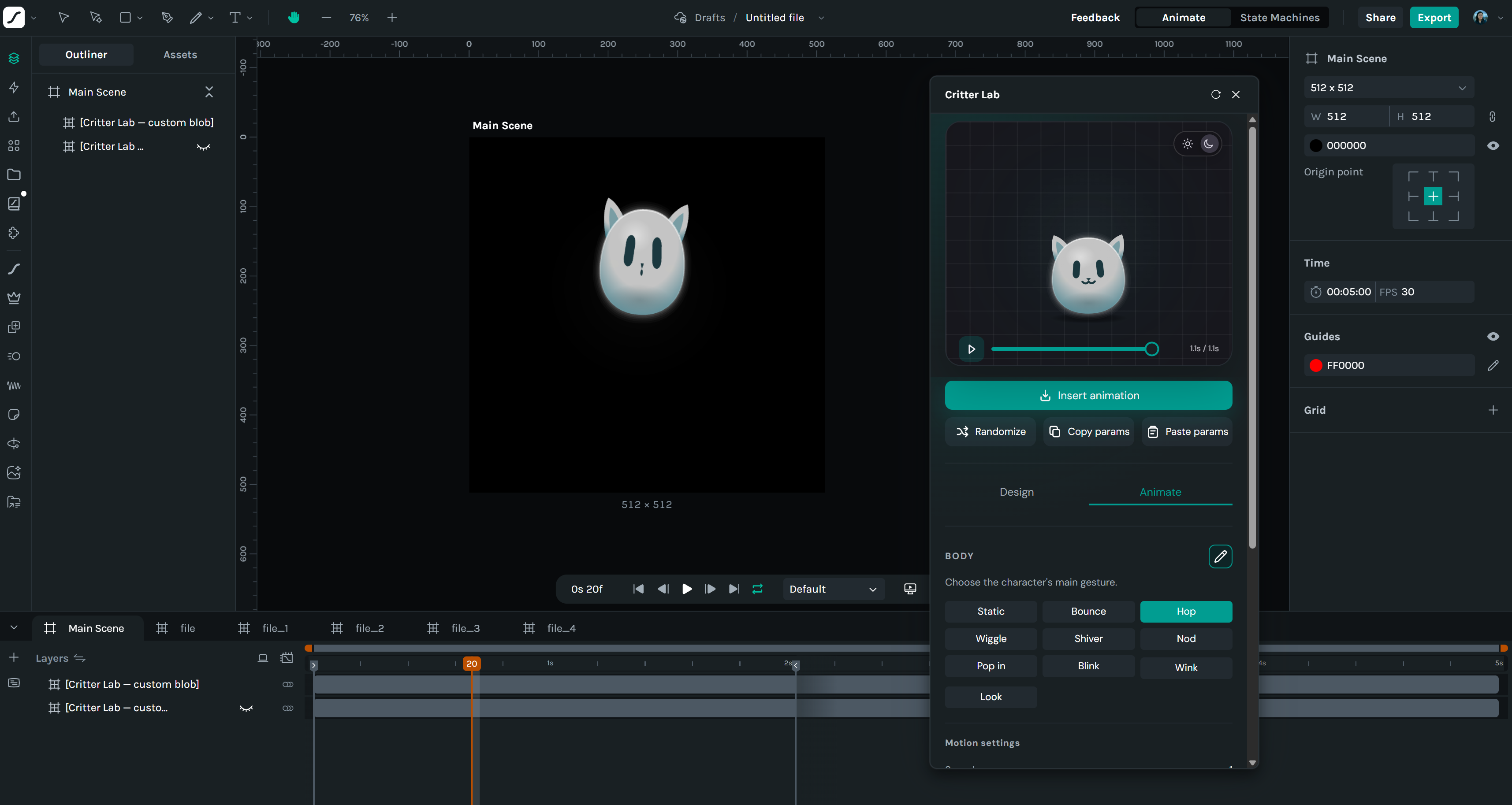Open the upload sidebar icon
1512x805 pixels.
click(x=14, y=116)
